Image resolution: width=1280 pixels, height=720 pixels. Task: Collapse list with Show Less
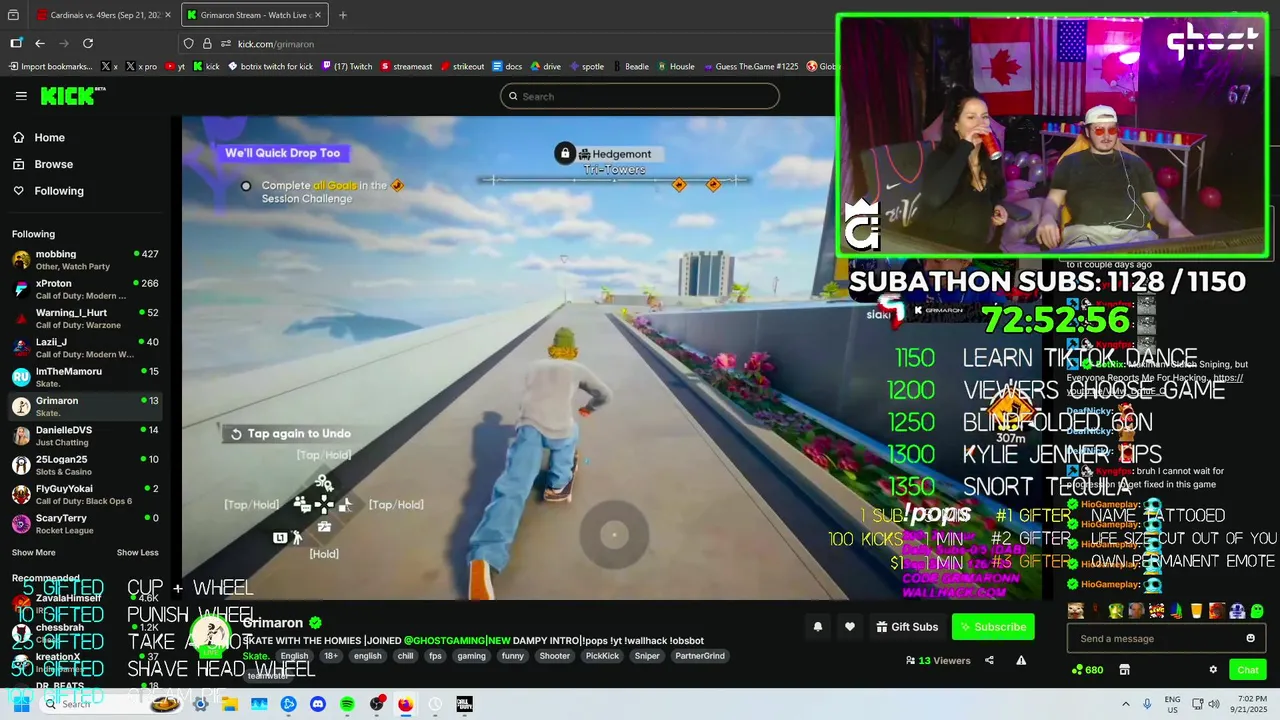click(x=137, y=552)
